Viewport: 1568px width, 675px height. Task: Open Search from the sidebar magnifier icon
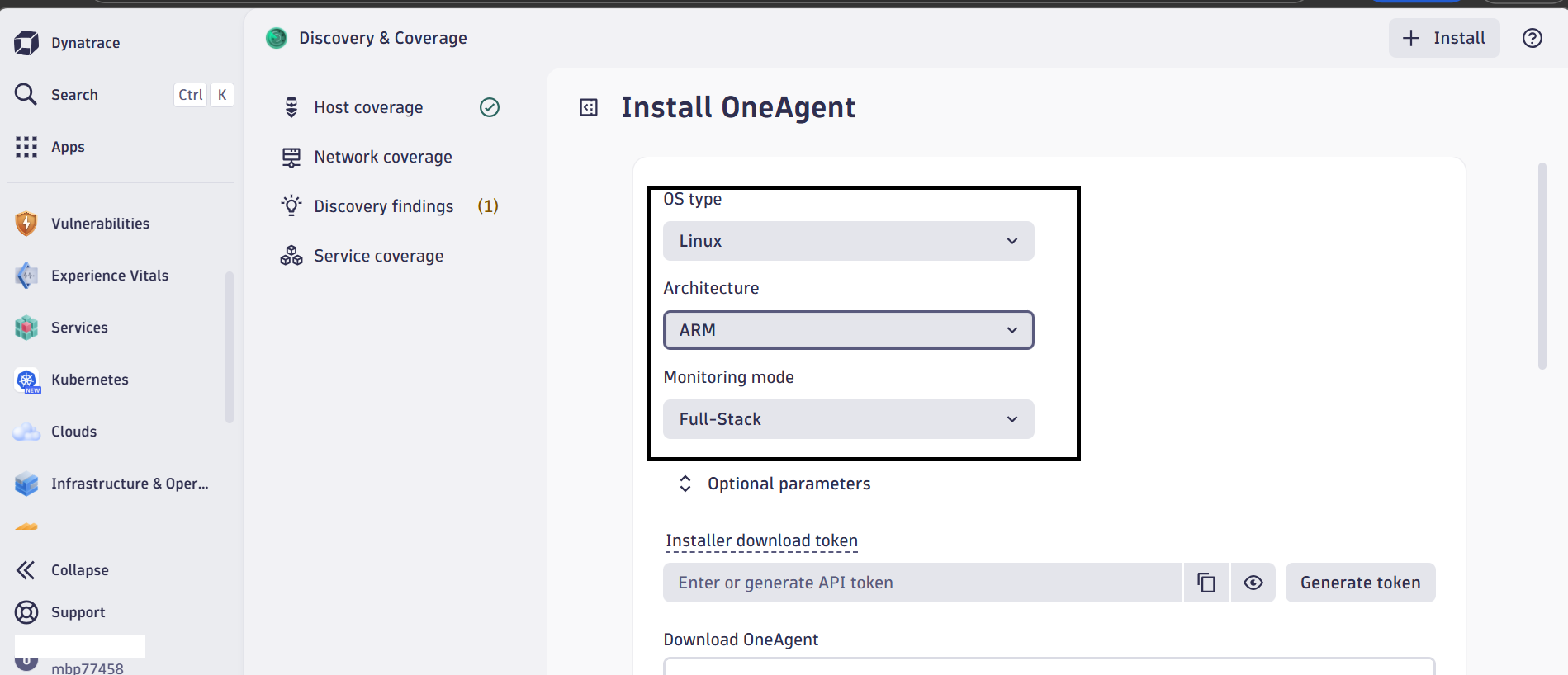click(26, 94)
